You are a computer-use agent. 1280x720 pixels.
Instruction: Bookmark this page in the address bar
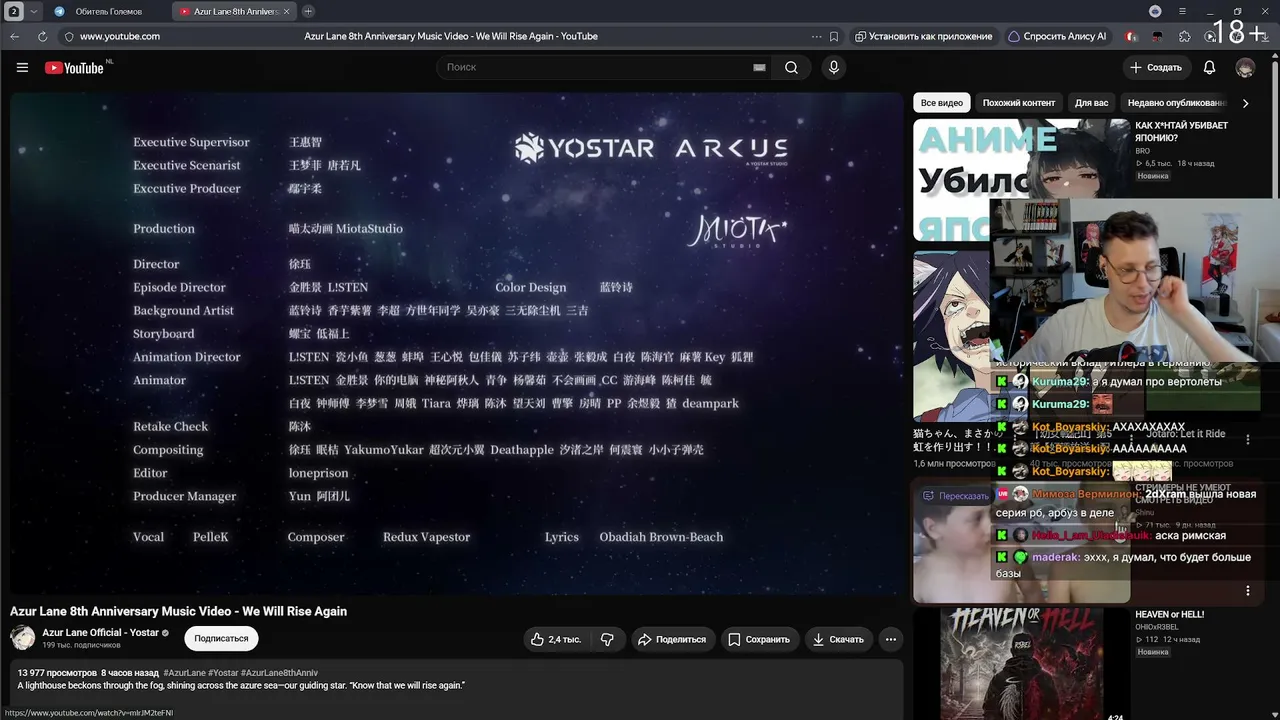point(834,36)
